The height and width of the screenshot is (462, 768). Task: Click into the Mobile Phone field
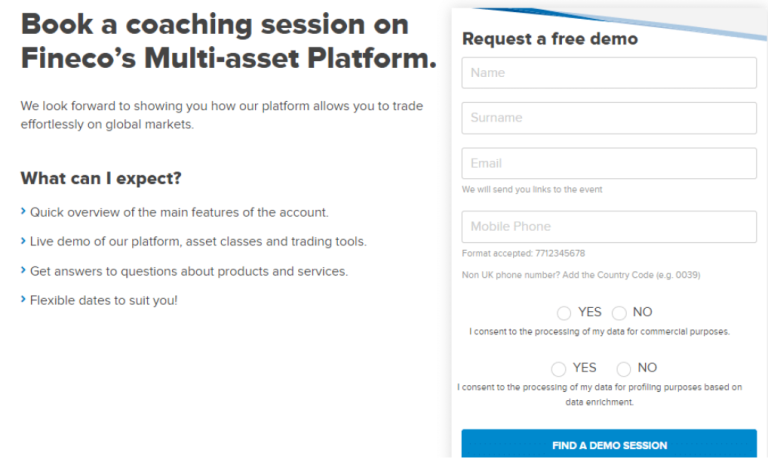[608, 227]
